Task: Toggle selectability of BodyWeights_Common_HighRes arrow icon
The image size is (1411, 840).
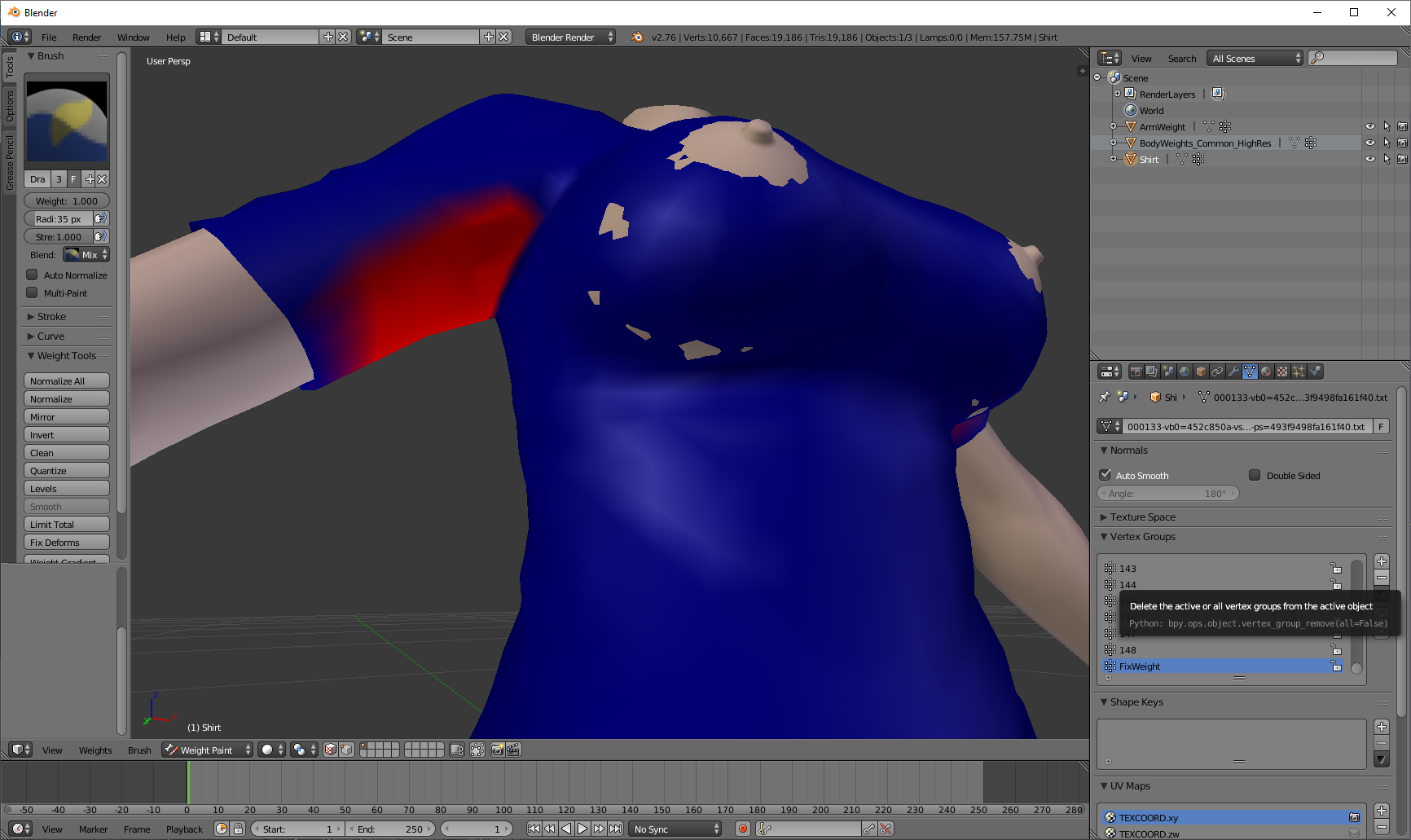Action: (x=1386, y=143)
